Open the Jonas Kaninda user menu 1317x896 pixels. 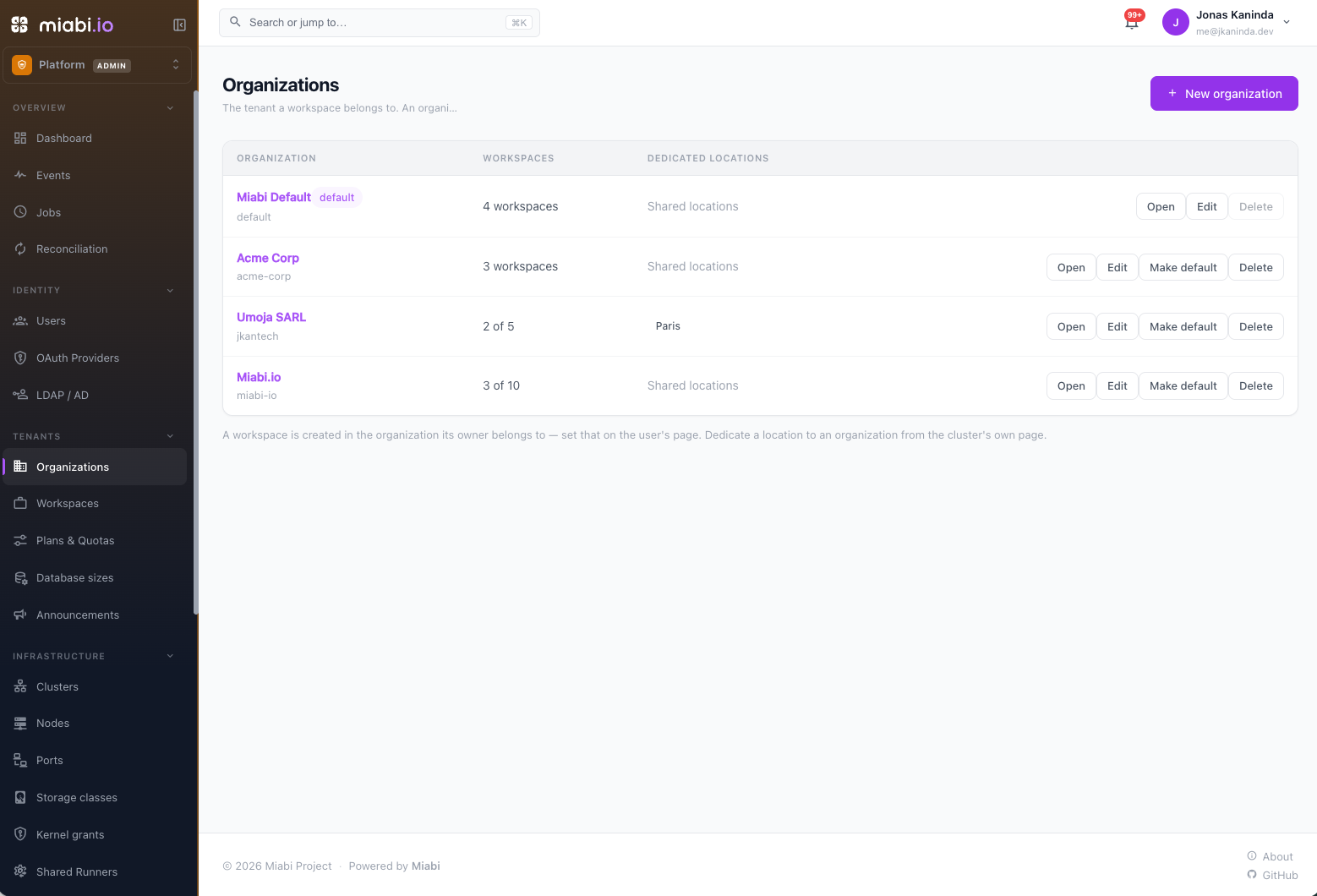(x=1227, y=23)
